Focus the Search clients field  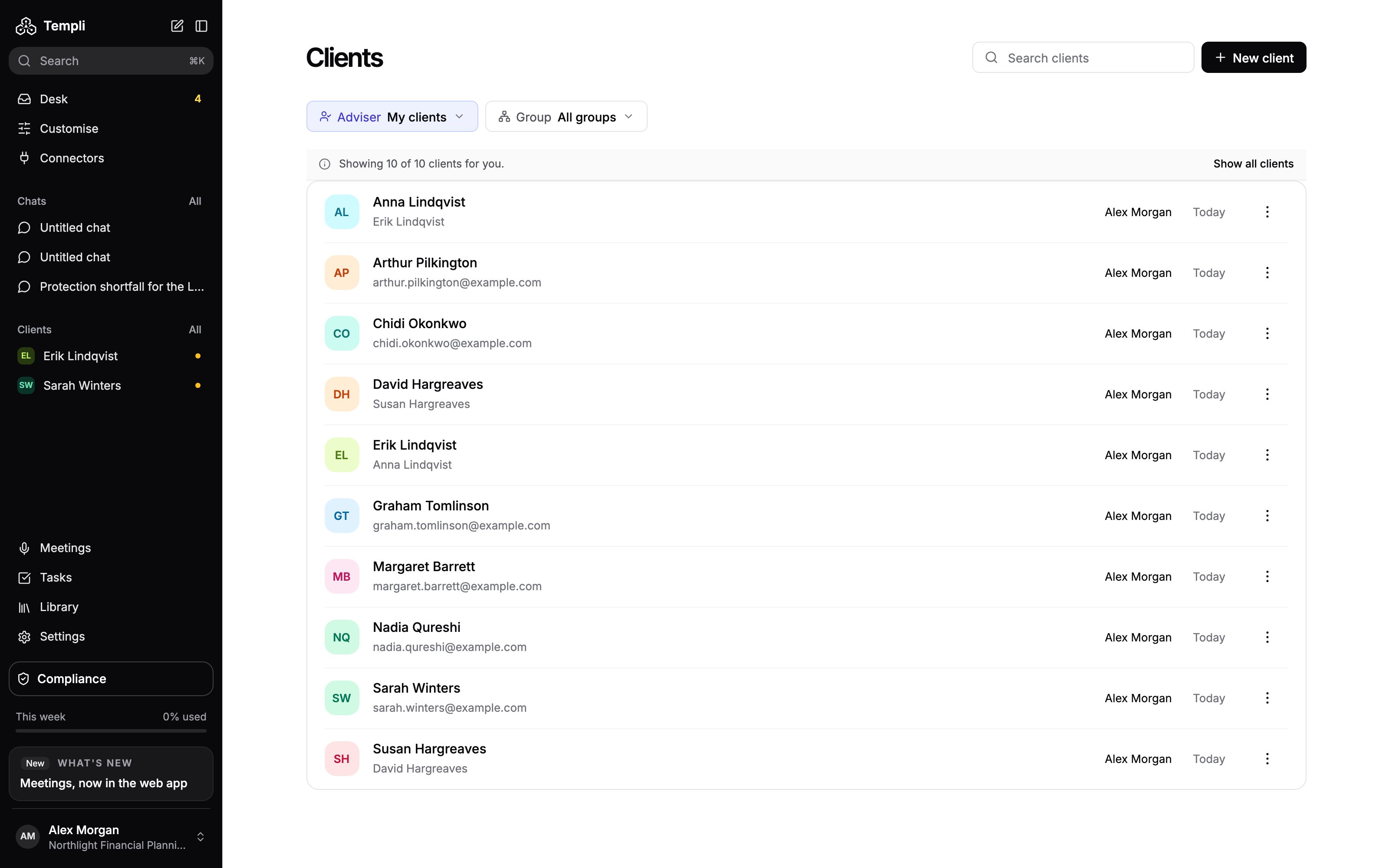[x=1083, y=57]
